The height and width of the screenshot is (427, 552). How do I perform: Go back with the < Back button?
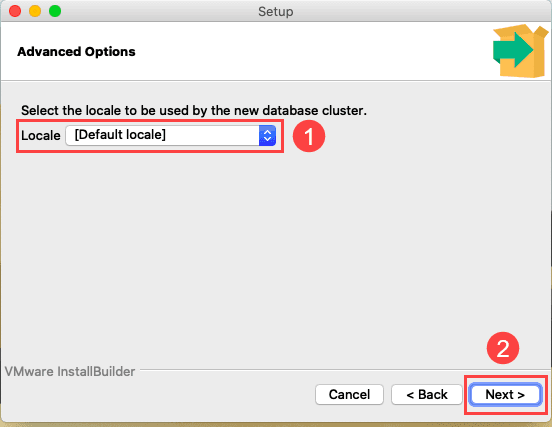click(x=427, y=395)
